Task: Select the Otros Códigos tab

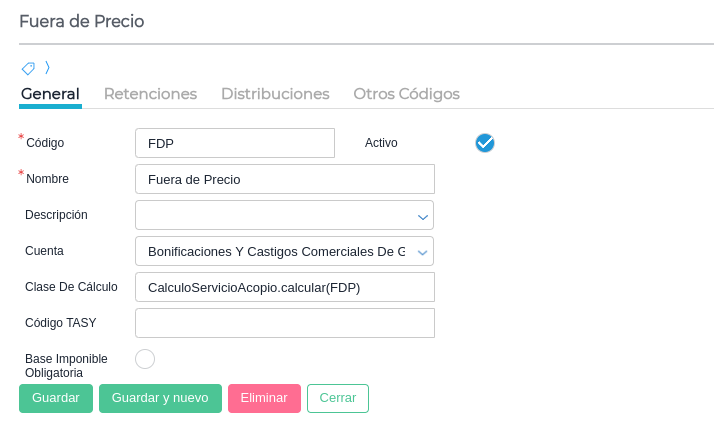Action: [x=406, y=94]
